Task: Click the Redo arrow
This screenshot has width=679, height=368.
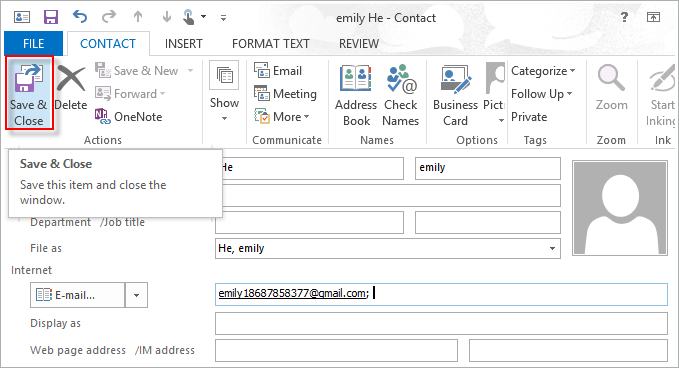Action: pos(109,17)
